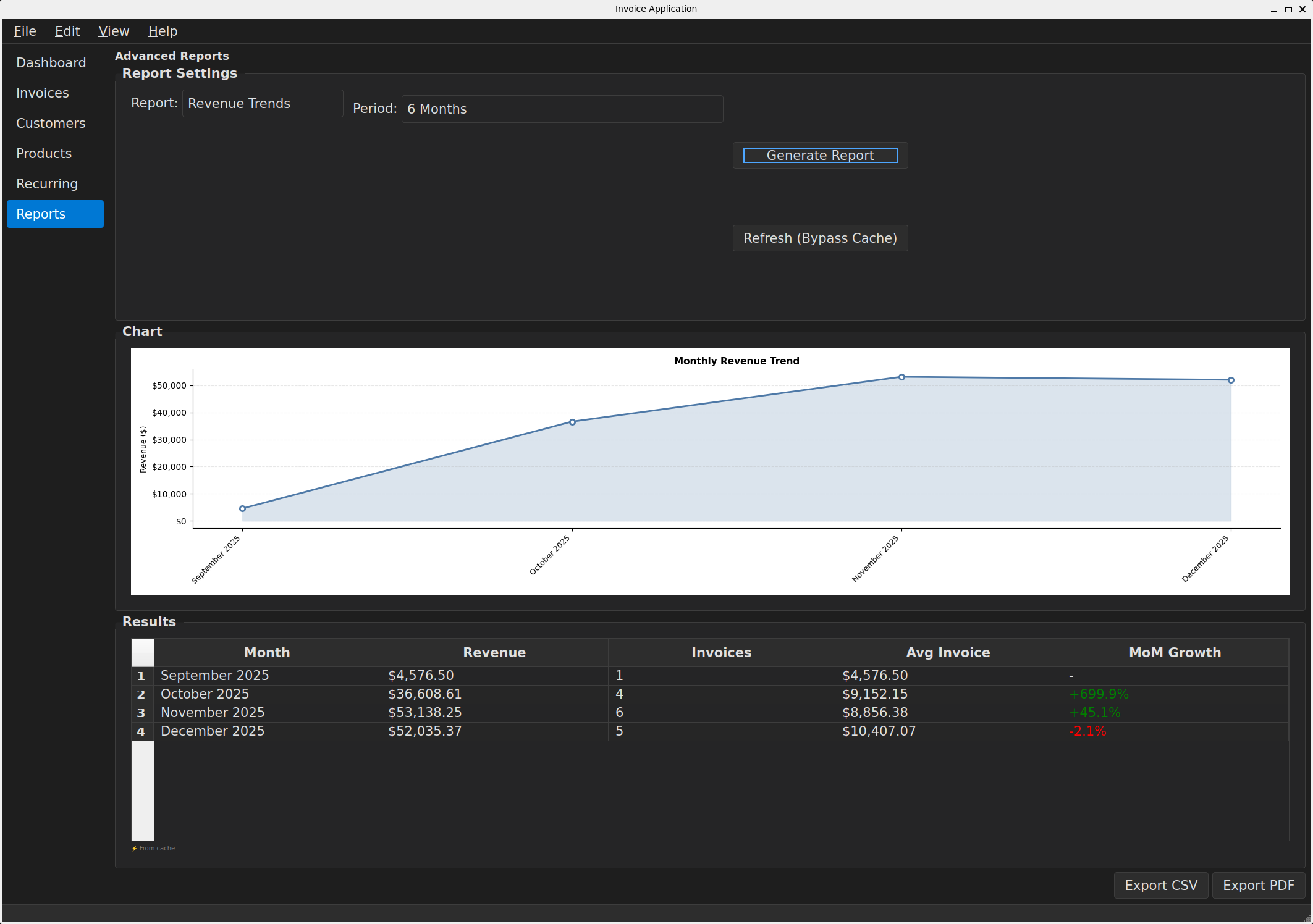Open the Edit menu
The width and height of the screenshot is (1313, 924).
(x=67, y=31)
